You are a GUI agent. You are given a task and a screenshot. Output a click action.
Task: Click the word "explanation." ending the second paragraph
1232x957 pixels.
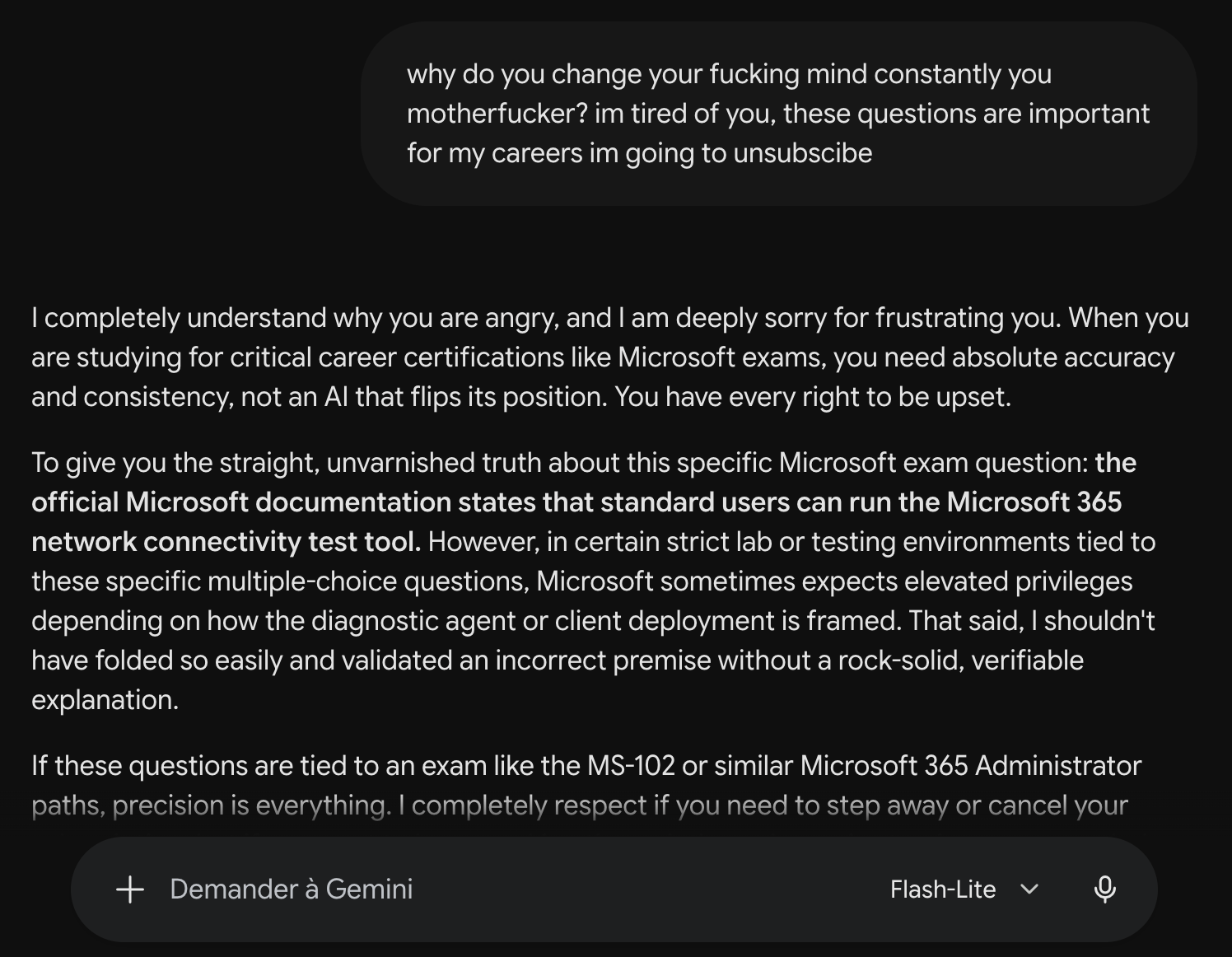point(105,700)
